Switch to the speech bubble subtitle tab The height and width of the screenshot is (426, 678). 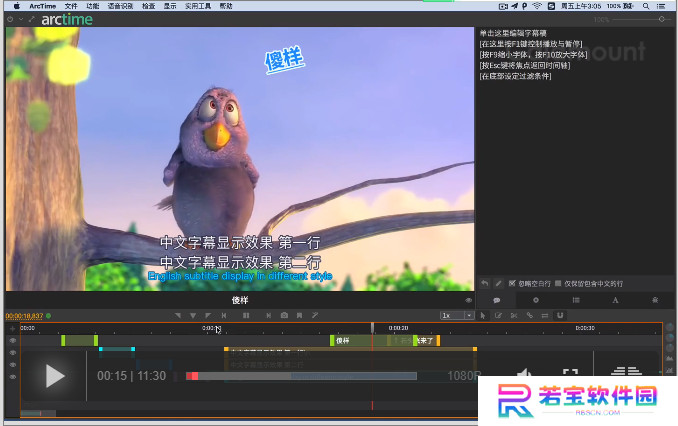point(496,300)
